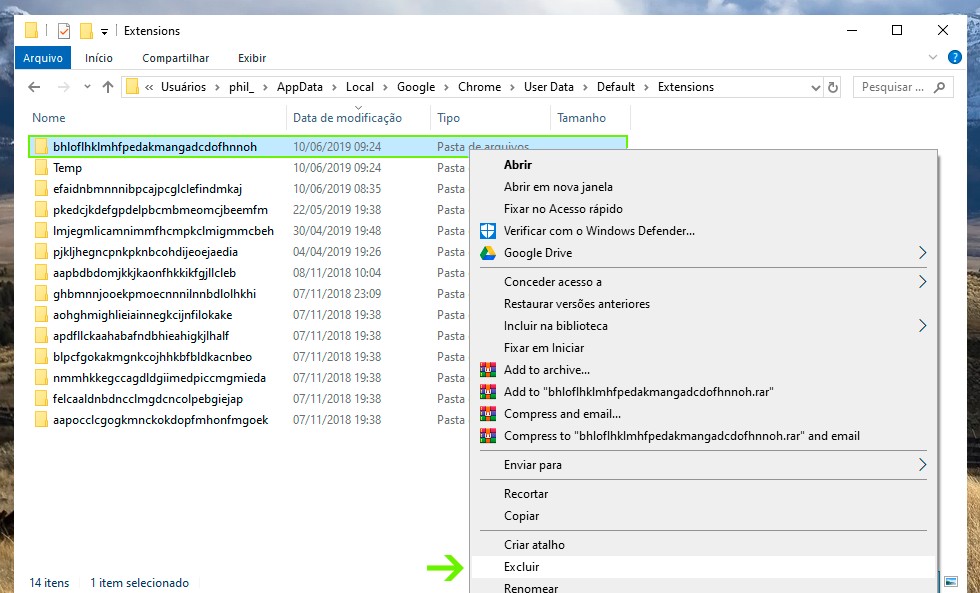980x593 pixels.
Task: Open Help using the blue question mark icon
Action: 958,58
